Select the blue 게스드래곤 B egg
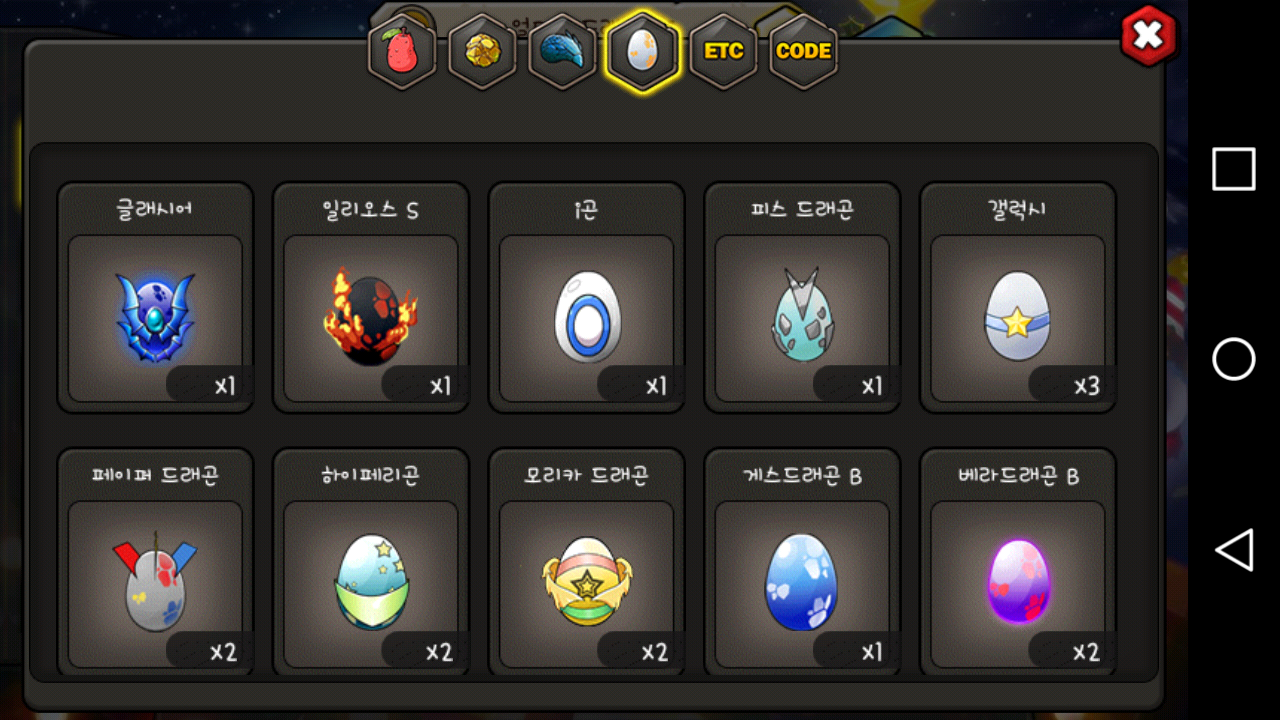 [x=803, y=563]
